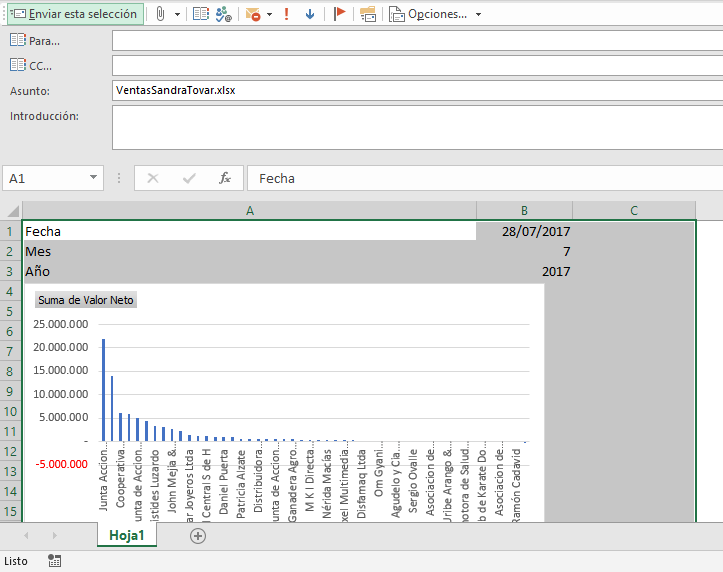Expand the permission dropdown arrow
Image resolution: width=723 pixels, height=572 pixels.
pos(269,15)
